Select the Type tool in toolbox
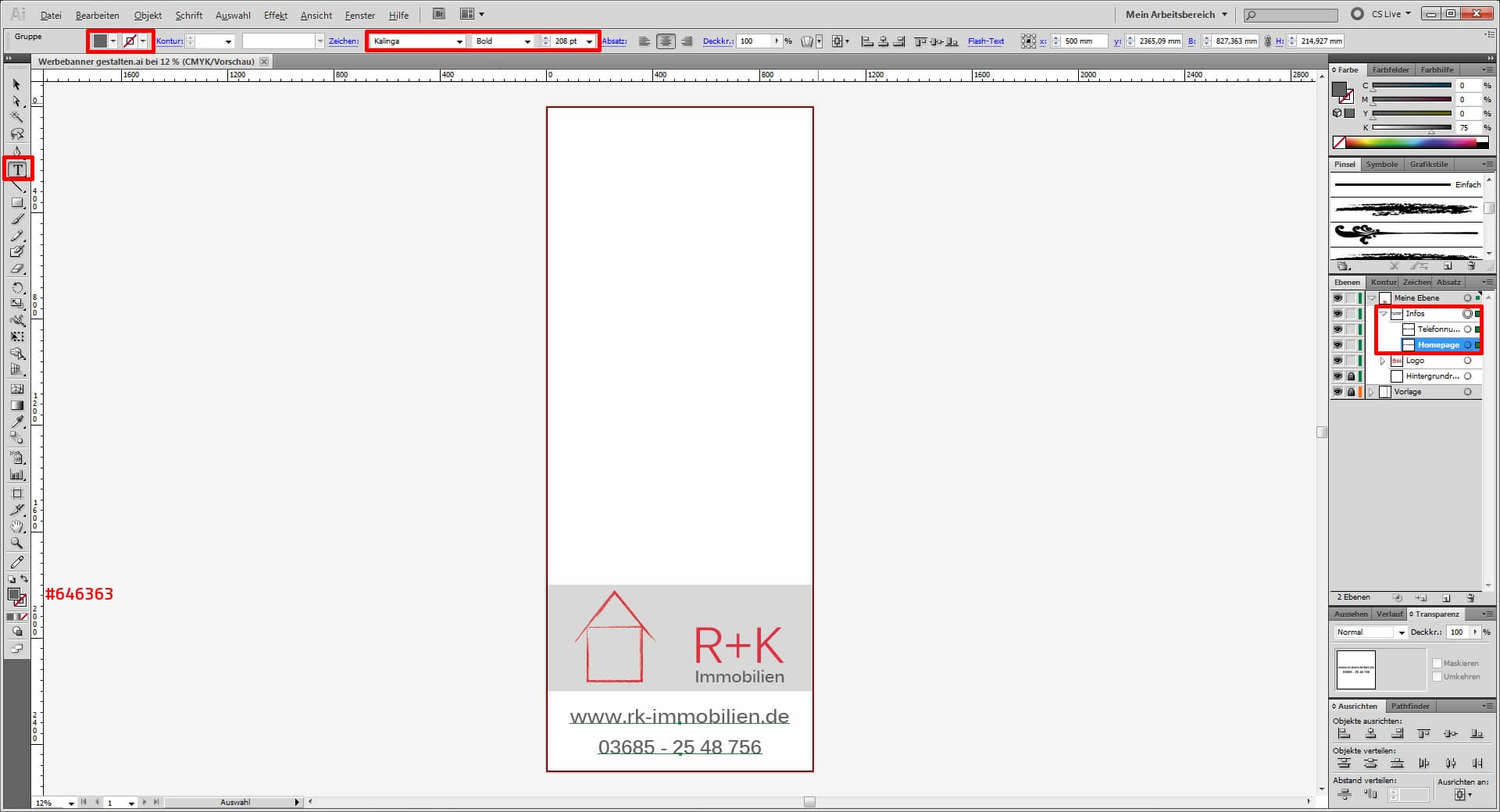Viewport: 1500px width, 812px height. pyautogui.click(x=17, y=169)
